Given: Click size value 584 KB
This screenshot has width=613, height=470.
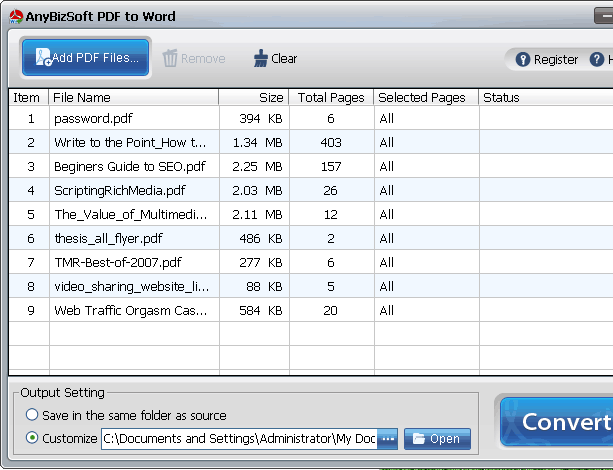Looking at the screenshot, I should click(x=261, y=310).
